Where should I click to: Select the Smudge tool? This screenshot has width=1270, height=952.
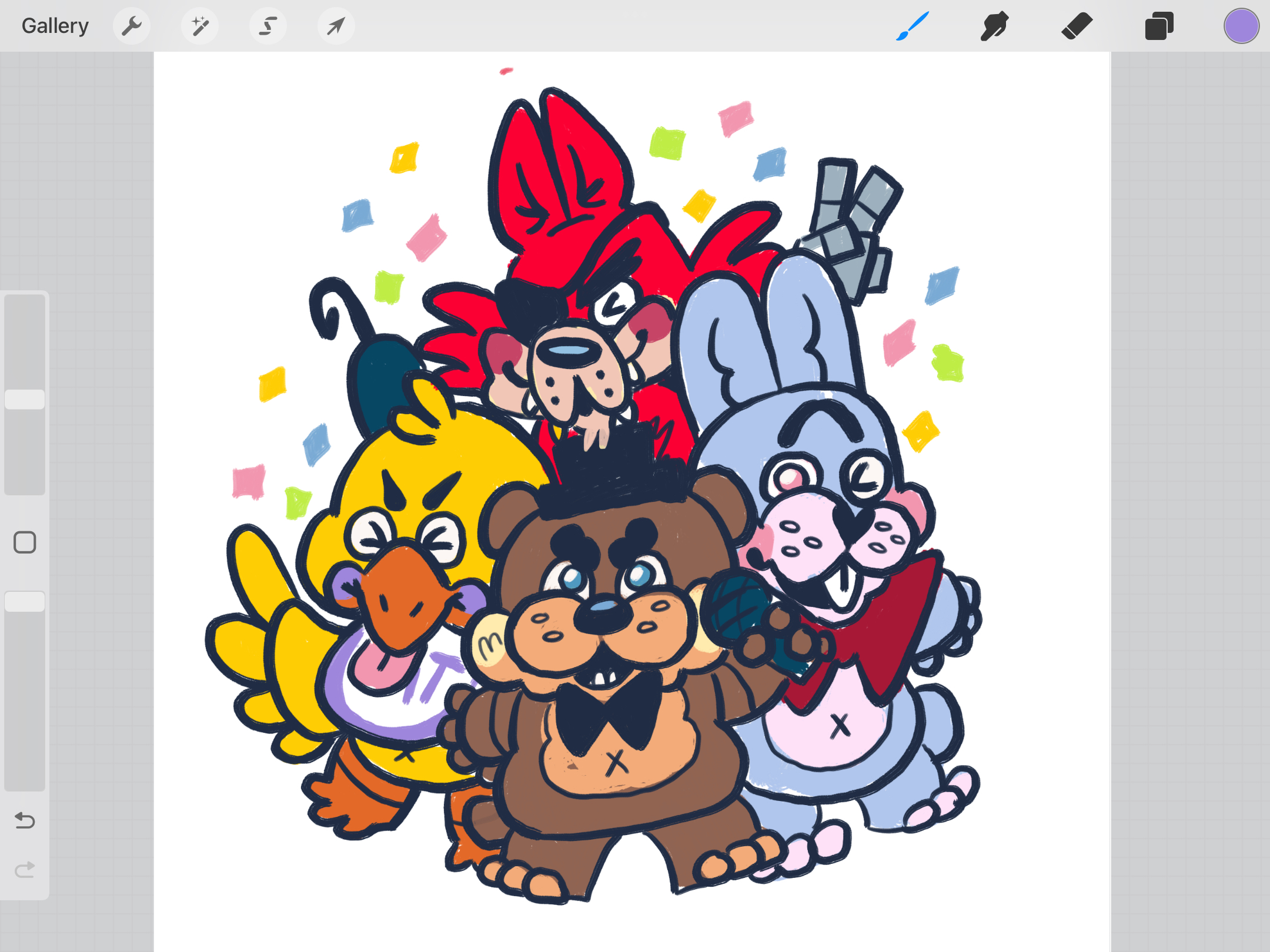click(x=994, y=26)
